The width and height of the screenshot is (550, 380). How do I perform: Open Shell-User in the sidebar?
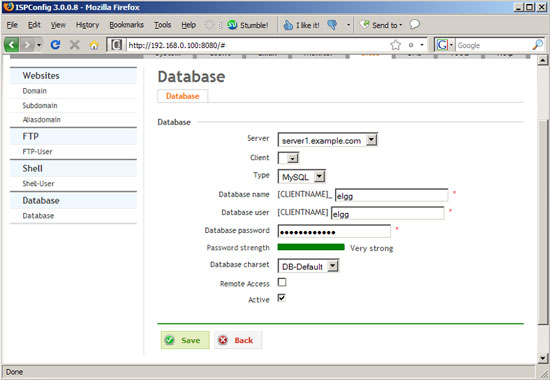point(38,184)
